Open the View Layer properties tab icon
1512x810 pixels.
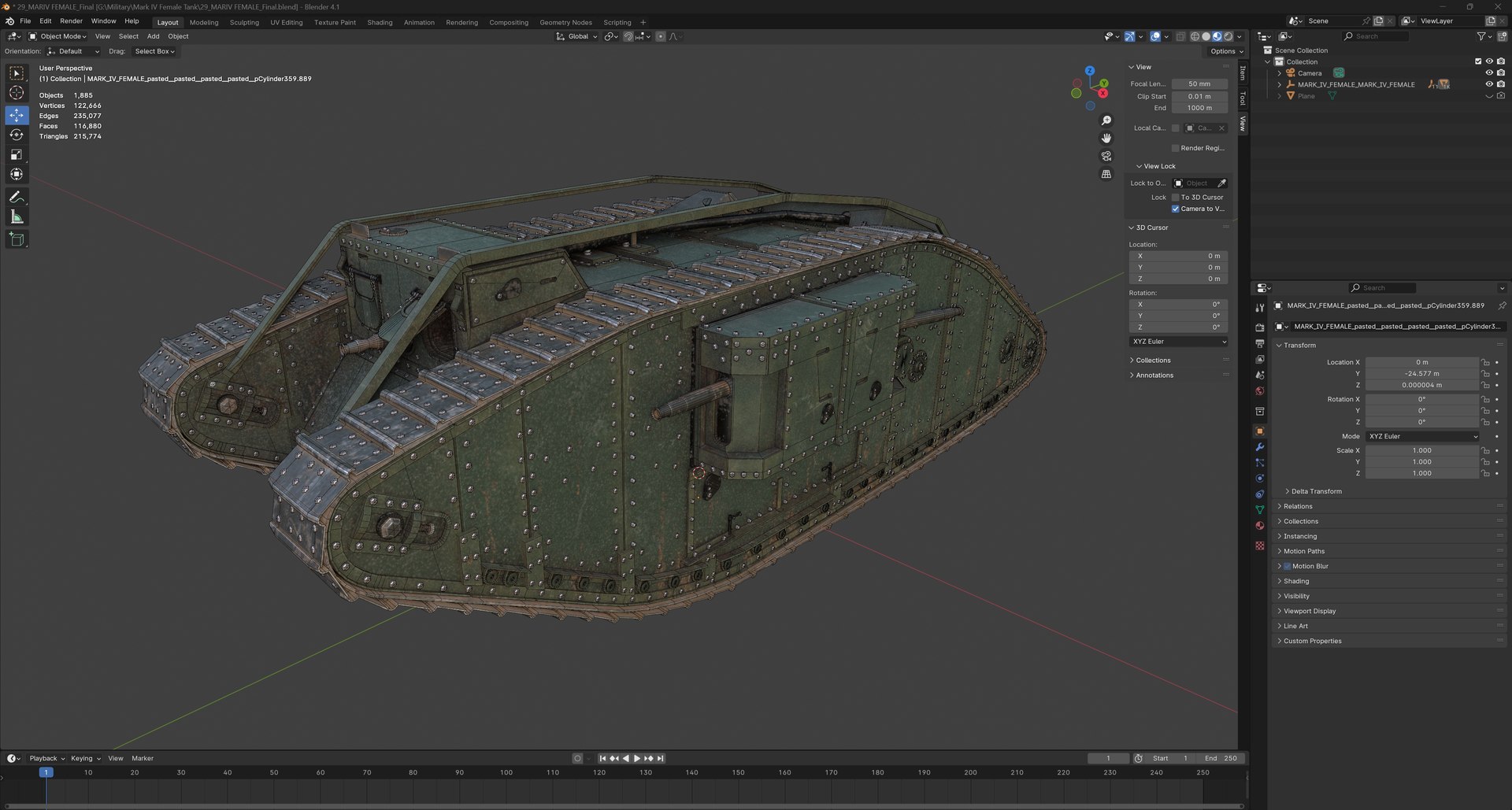(x=1259, y=359)
